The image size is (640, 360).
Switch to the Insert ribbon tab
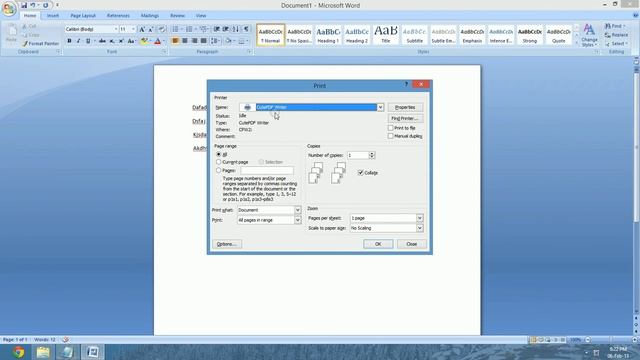click(53, 16)
